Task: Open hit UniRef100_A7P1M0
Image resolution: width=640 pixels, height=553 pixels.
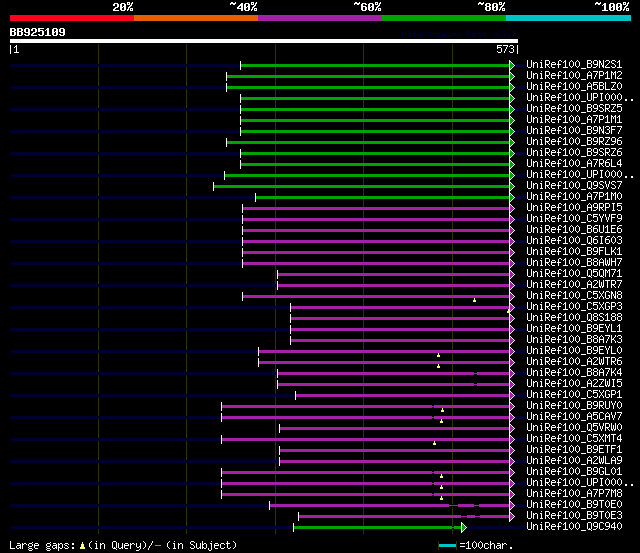Action: 574,197
